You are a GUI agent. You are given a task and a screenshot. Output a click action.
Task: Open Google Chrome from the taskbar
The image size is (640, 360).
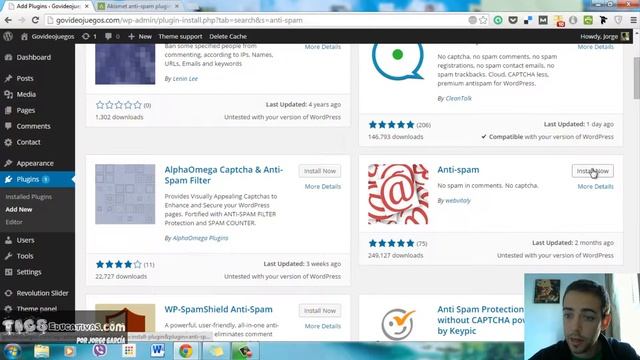pos(186,351)
